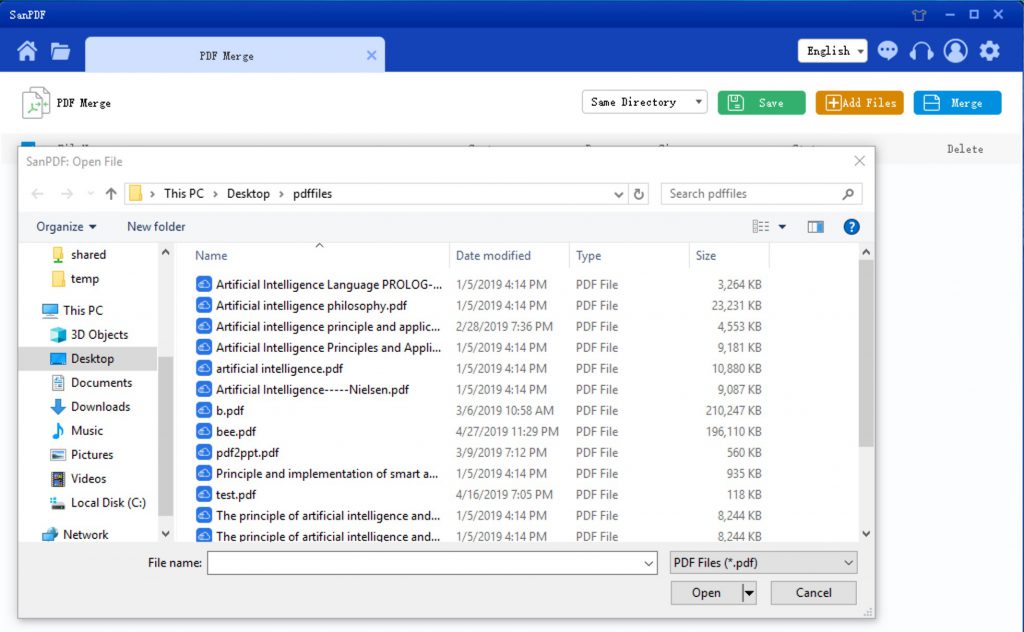Close the PDF Merge tab
Screen dimensions: 1024x632
372,56
